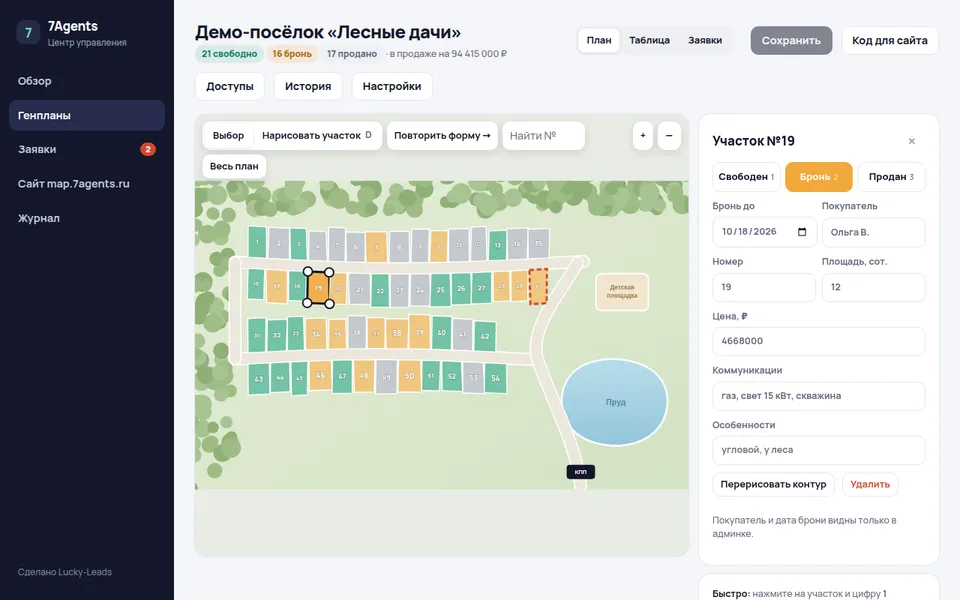Click the Цена field showing 4668000
Image resolution: width=960 pixels, height=600 pixels.
coord(819,341)
